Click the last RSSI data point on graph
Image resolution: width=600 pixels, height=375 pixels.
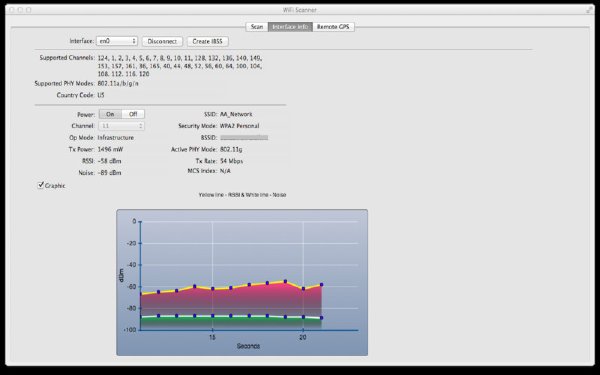click(x=321, y=285)
